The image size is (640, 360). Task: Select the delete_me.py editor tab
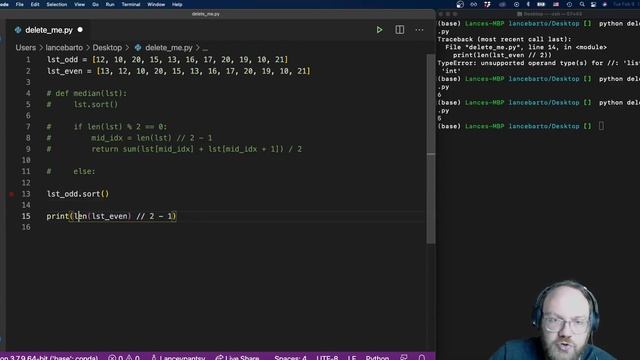pos(49,30)
